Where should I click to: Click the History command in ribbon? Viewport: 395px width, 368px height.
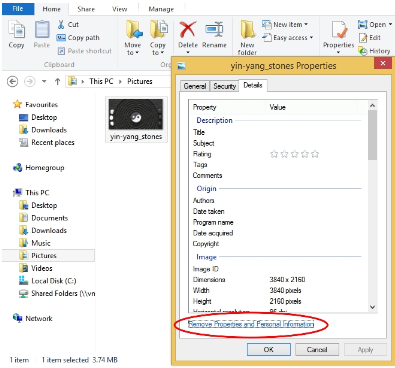click(x=374, y=51)
